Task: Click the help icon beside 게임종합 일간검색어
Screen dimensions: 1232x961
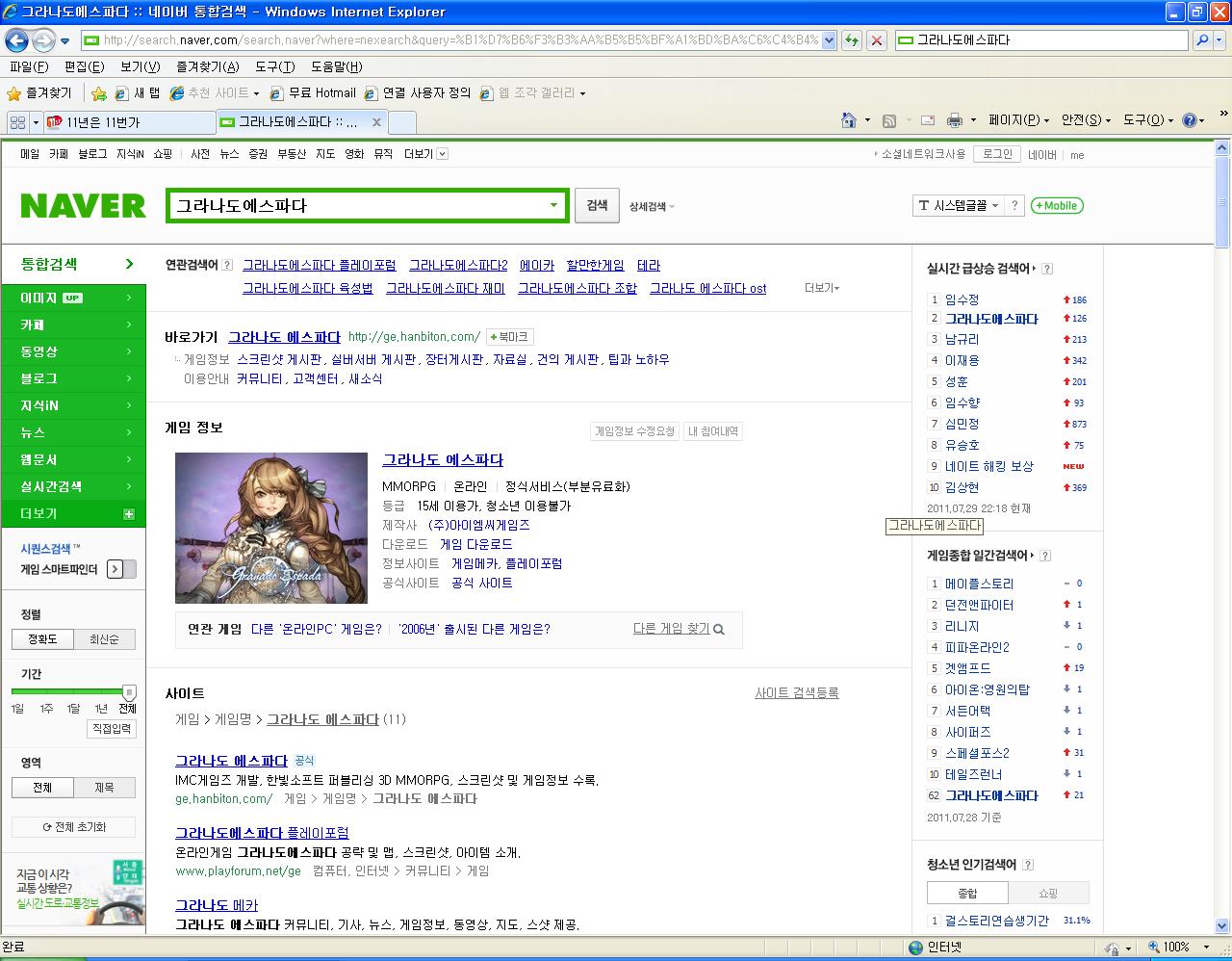Action: 1045,556
